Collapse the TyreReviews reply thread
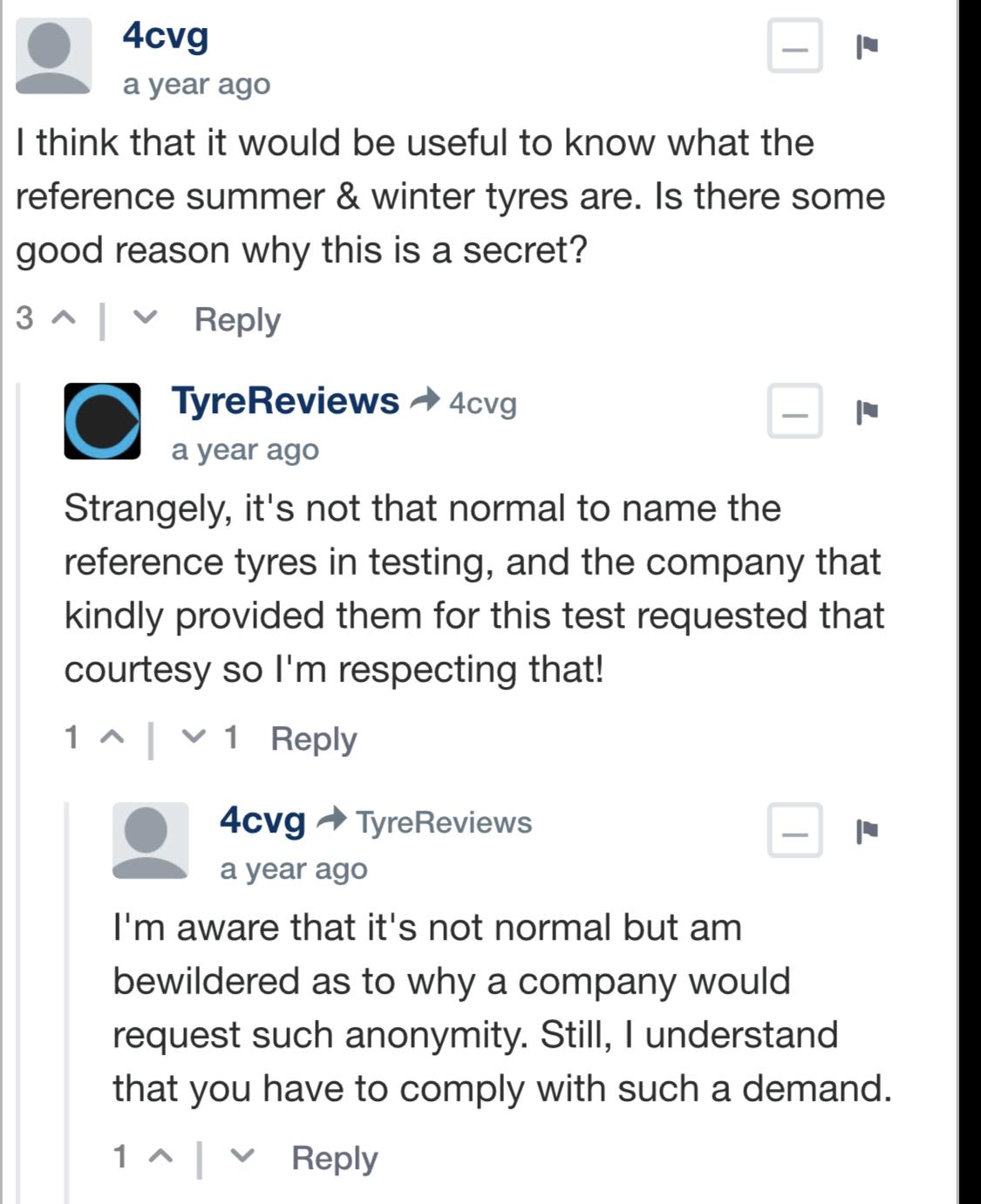This screenshot has height=1204, width=981. point(794,411)
